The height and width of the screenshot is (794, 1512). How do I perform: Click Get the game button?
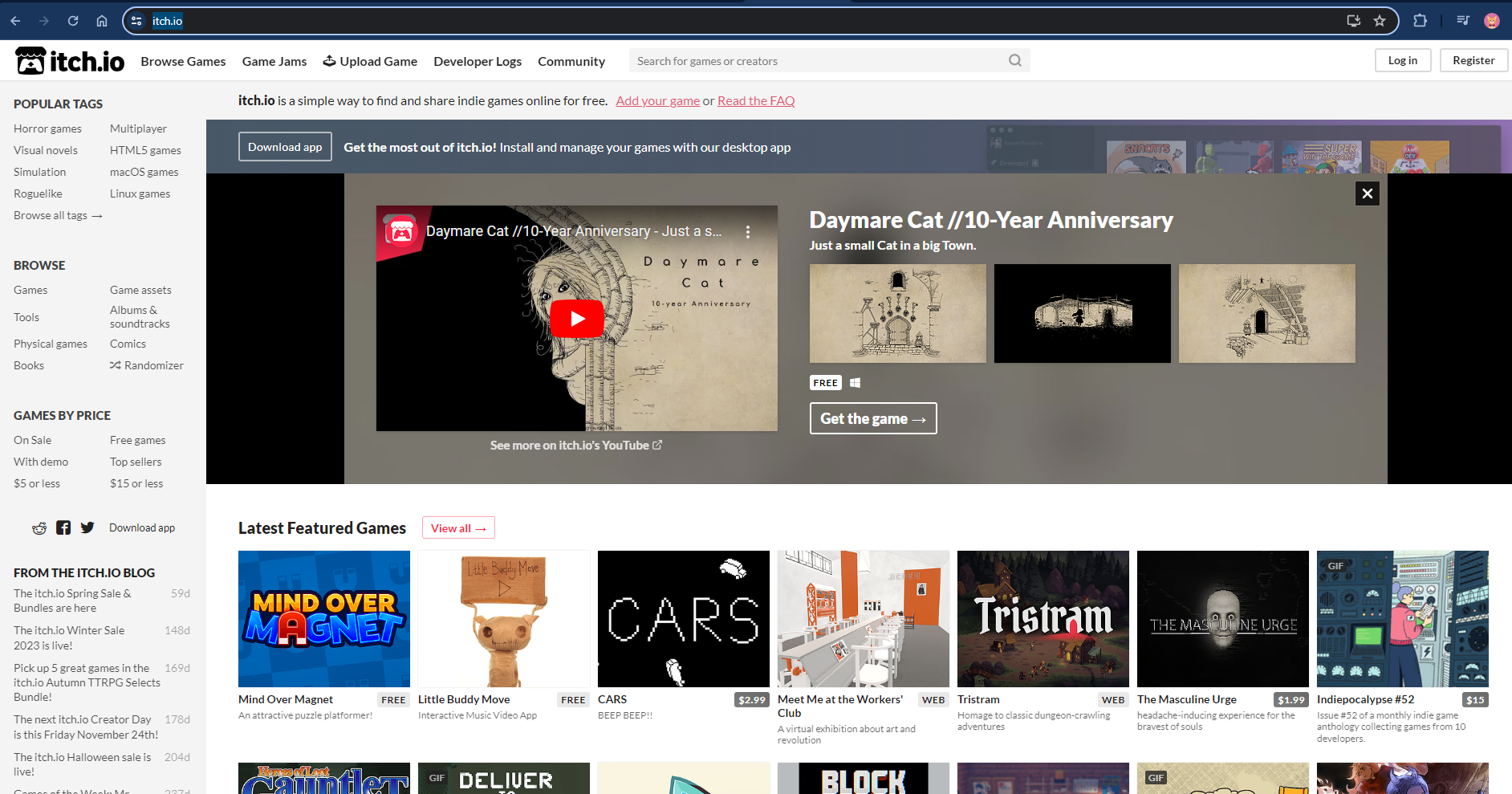point(873,418)
